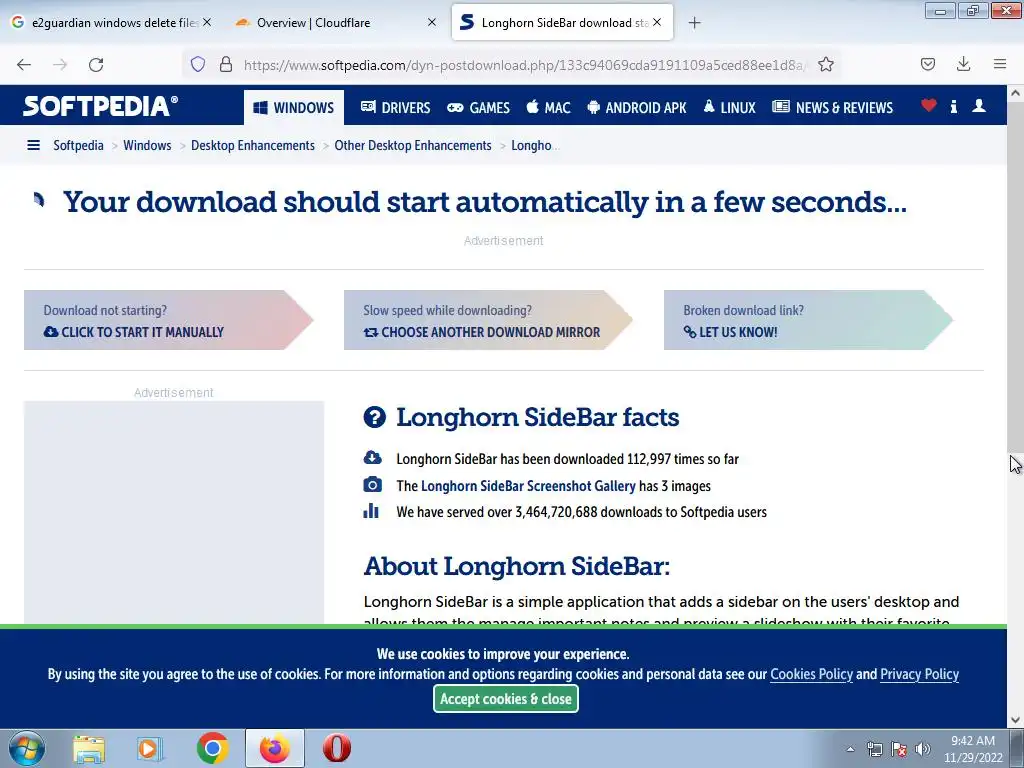Open the MAC section
This screenshot has width=1024, height=768.
point(549,108)
